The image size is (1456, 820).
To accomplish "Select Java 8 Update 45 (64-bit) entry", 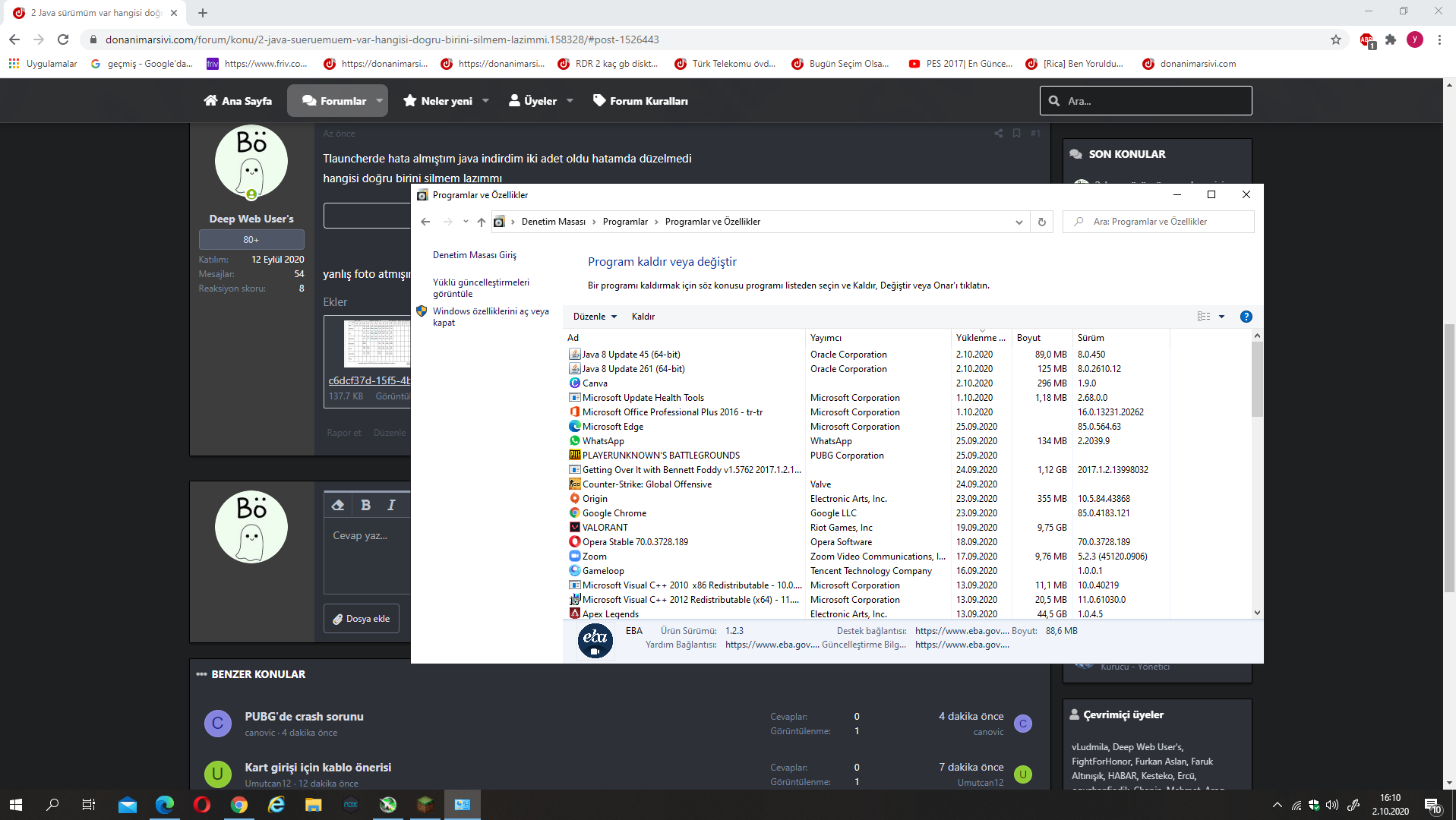I will (x=630, y=355).
